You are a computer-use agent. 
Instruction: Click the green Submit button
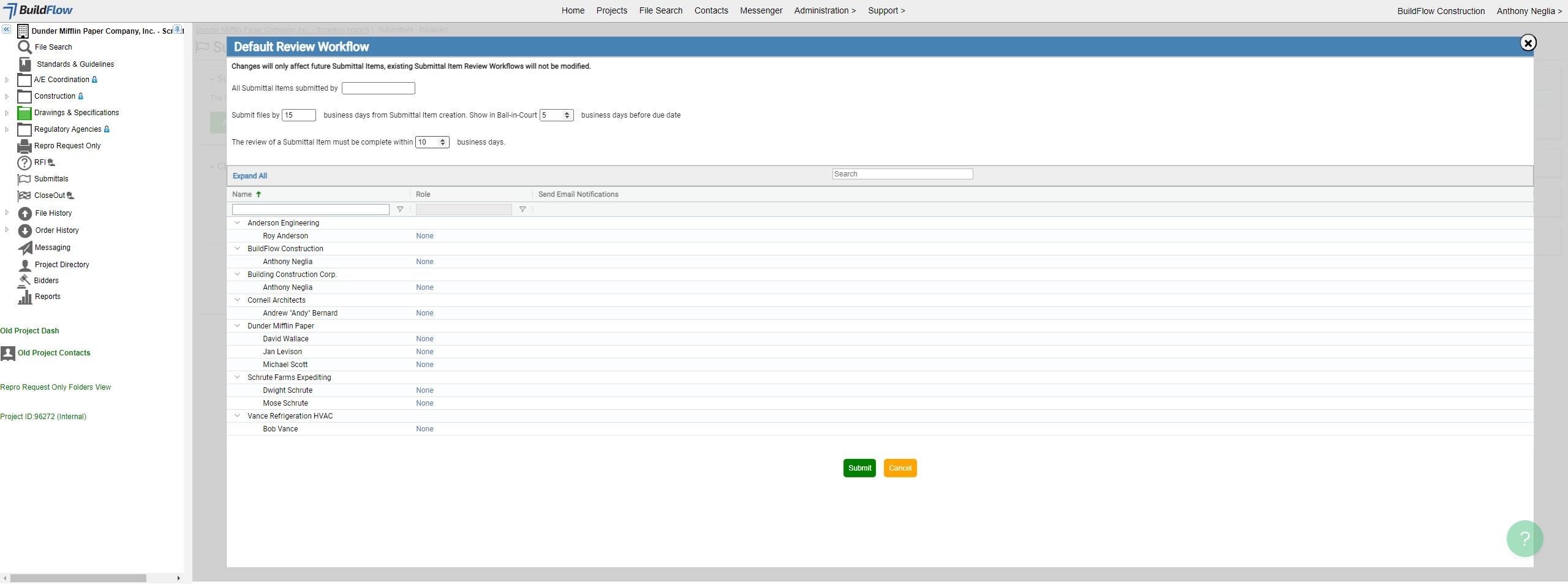tap(859, 468)
